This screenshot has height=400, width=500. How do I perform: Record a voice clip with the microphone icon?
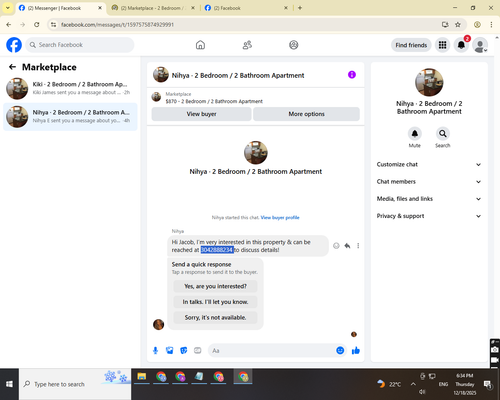pos(155,350)
